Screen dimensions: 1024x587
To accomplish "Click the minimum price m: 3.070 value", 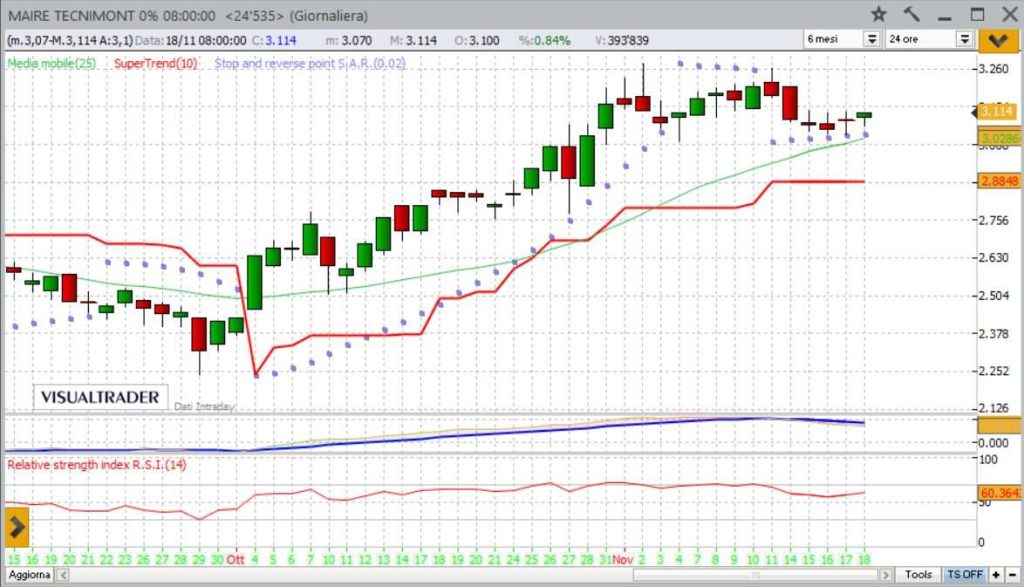I will click(x=349, y=40).
